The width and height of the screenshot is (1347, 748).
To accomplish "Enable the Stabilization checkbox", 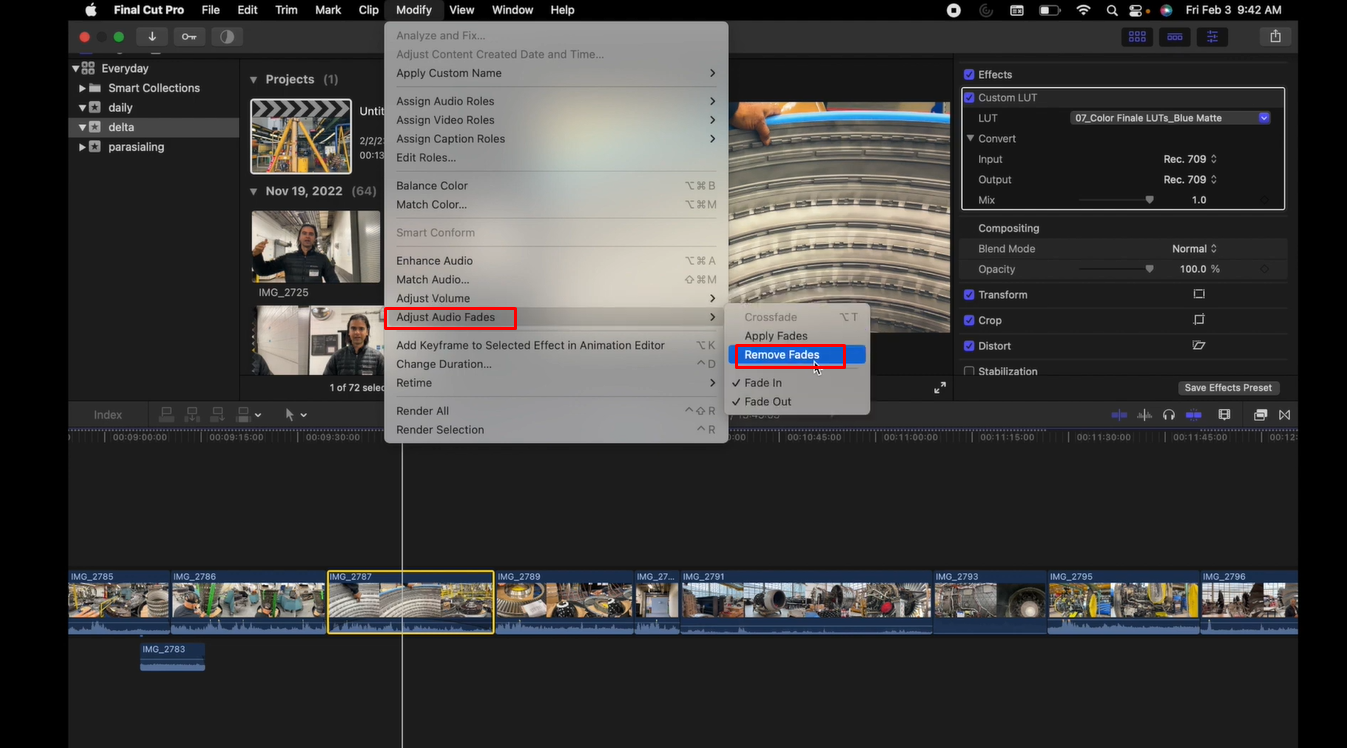I will pos(969,371).
